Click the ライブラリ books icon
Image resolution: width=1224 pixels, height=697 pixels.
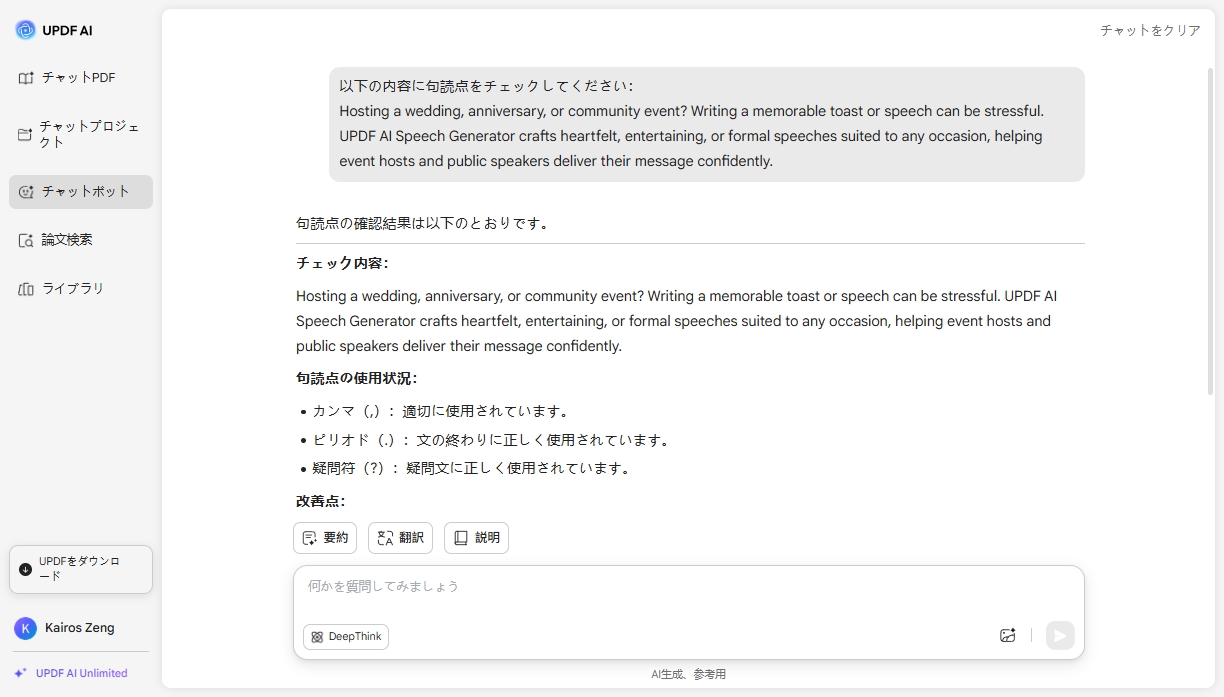(x=26, y=289)
